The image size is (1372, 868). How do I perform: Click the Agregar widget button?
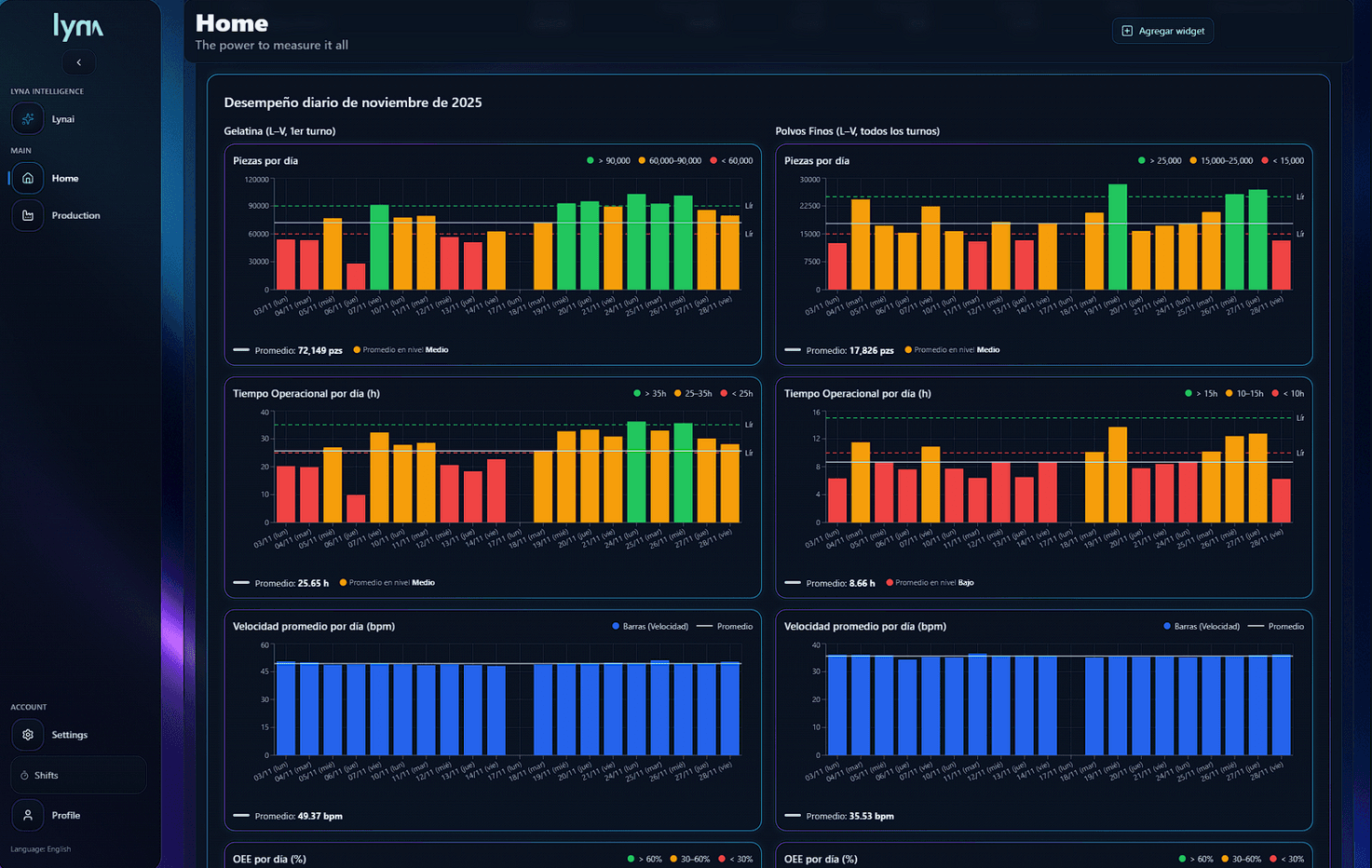[1162, 30]
